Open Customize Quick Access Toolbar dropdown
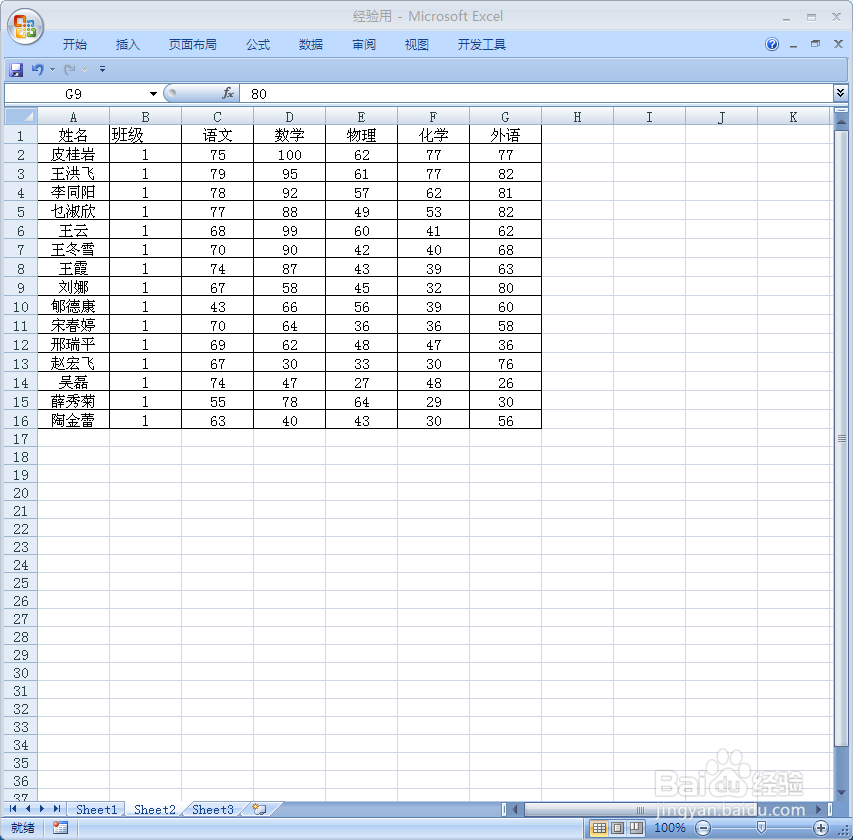The image size is (853, 840). click(102, 69)
